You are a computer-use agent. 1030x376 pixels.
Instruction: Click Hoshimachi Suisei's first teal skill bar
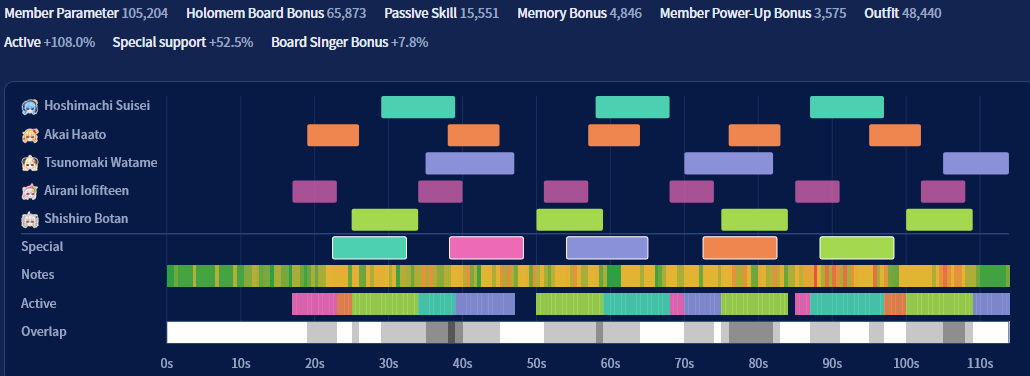(418, 107)
